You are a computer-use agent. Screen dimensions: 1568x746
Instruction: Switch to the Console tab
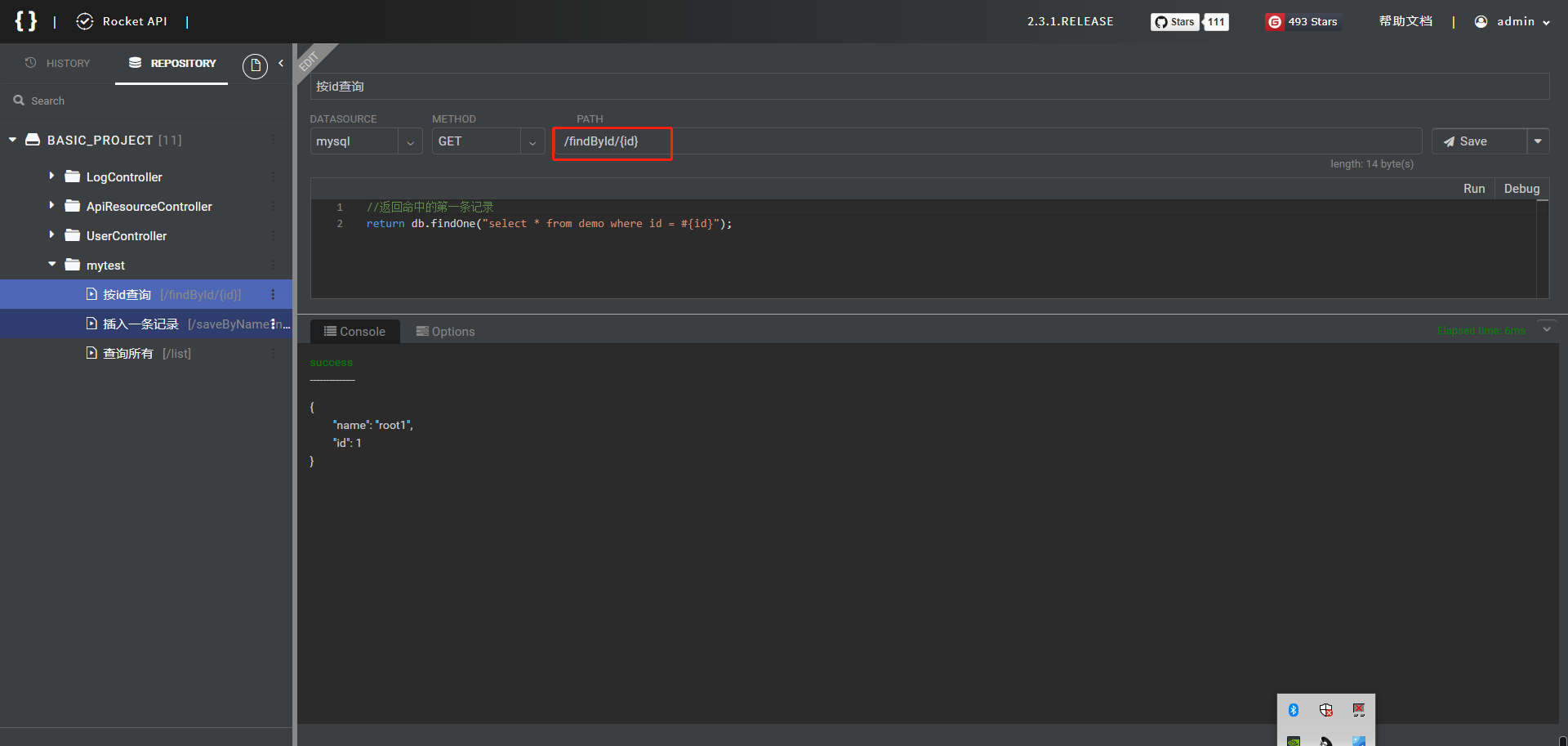click(354, 331)
